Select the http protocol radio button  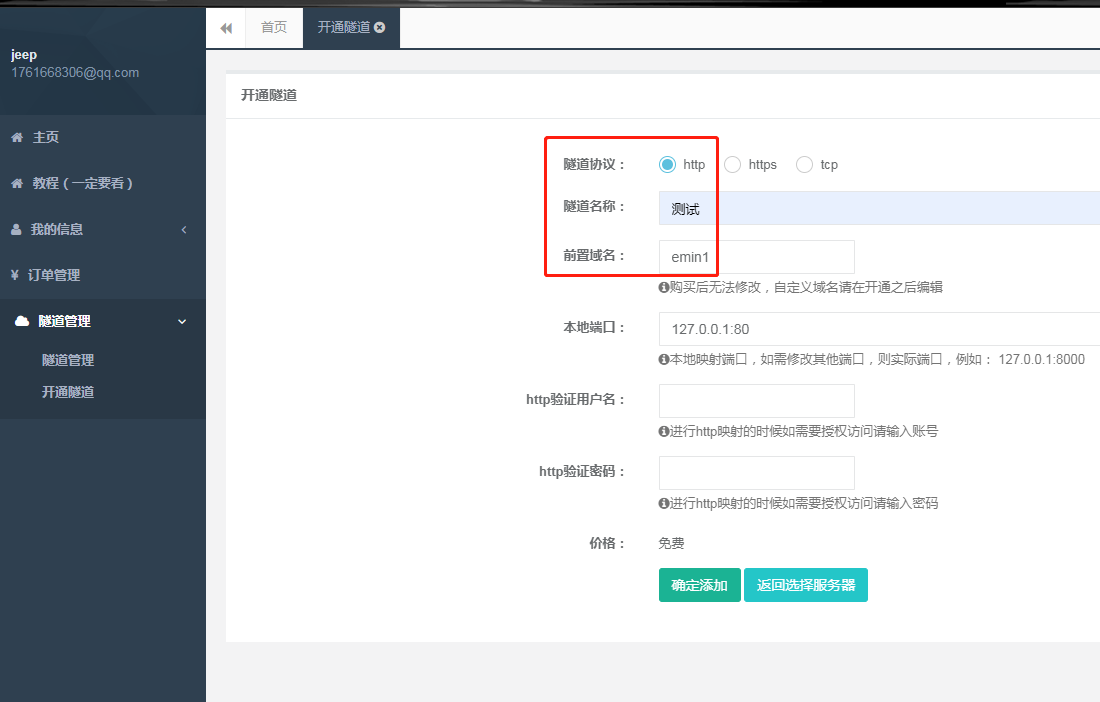[667, 165]
